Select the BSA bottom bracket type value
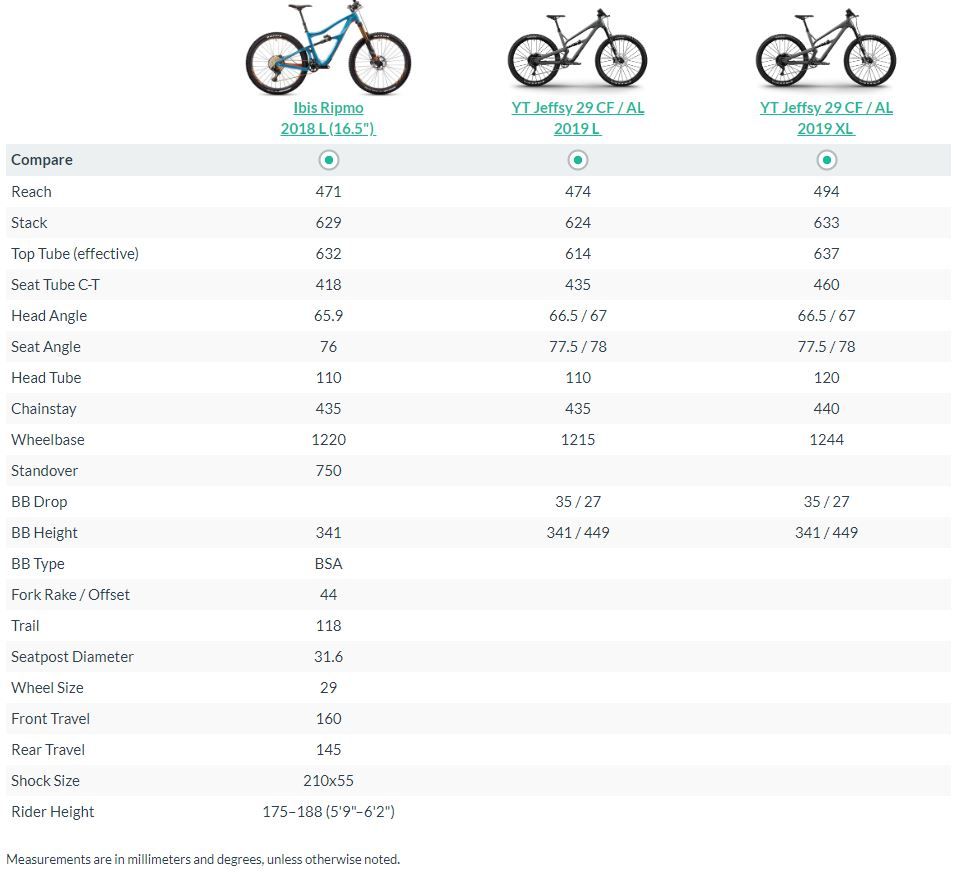Screen dimensions: 955x874 click(328, 563)
